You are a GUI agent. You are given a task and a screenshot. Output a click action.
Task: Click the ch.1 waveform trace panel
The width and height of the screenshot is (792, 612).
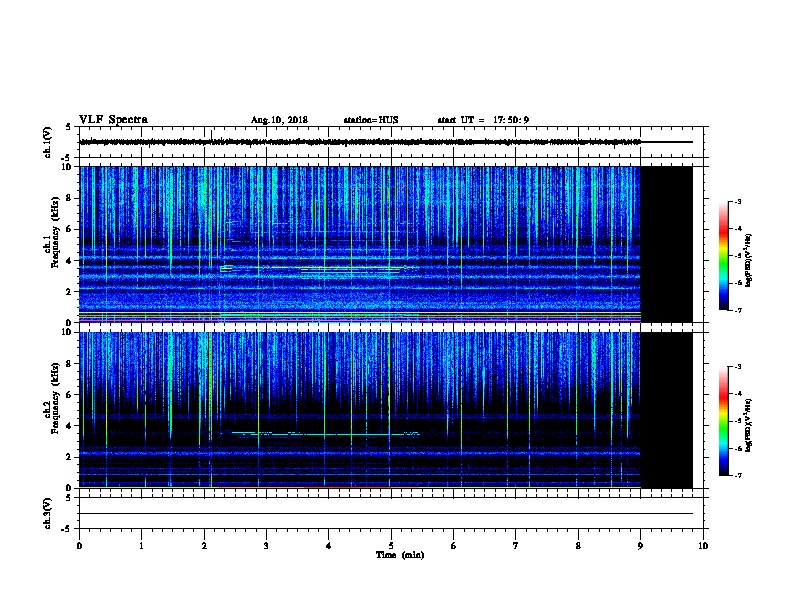click(x=391, y=142)
